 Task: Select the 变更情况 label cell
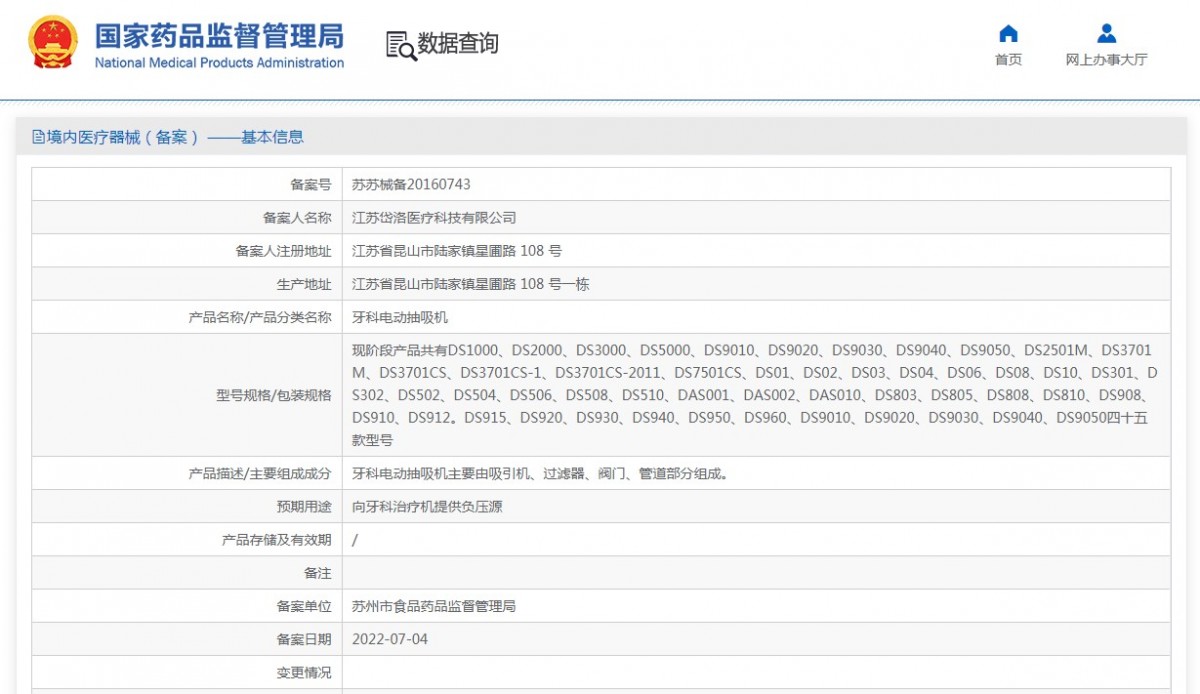tap(187, 672)
